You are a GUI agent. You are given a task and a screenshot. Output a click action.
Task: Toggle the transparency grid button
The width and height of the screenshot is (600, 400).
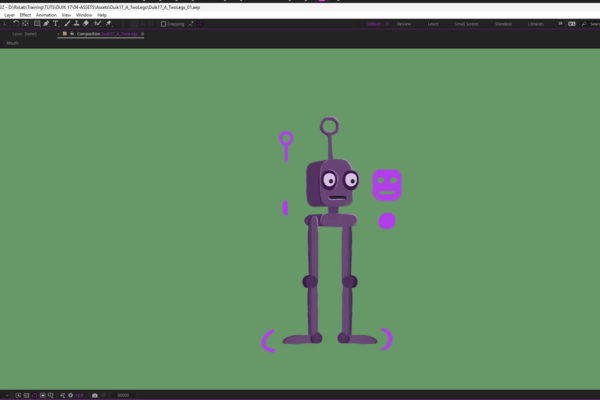[x=27, y=395]
